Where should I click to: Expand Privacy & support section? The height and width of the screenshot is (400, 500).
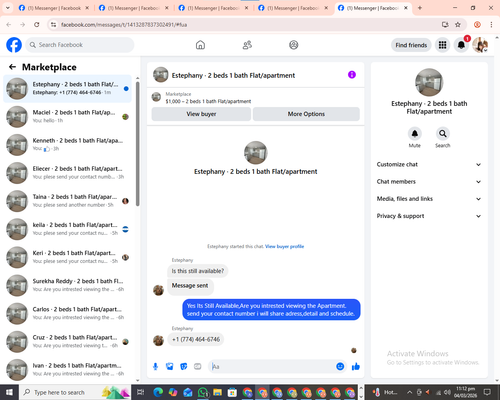429,216
